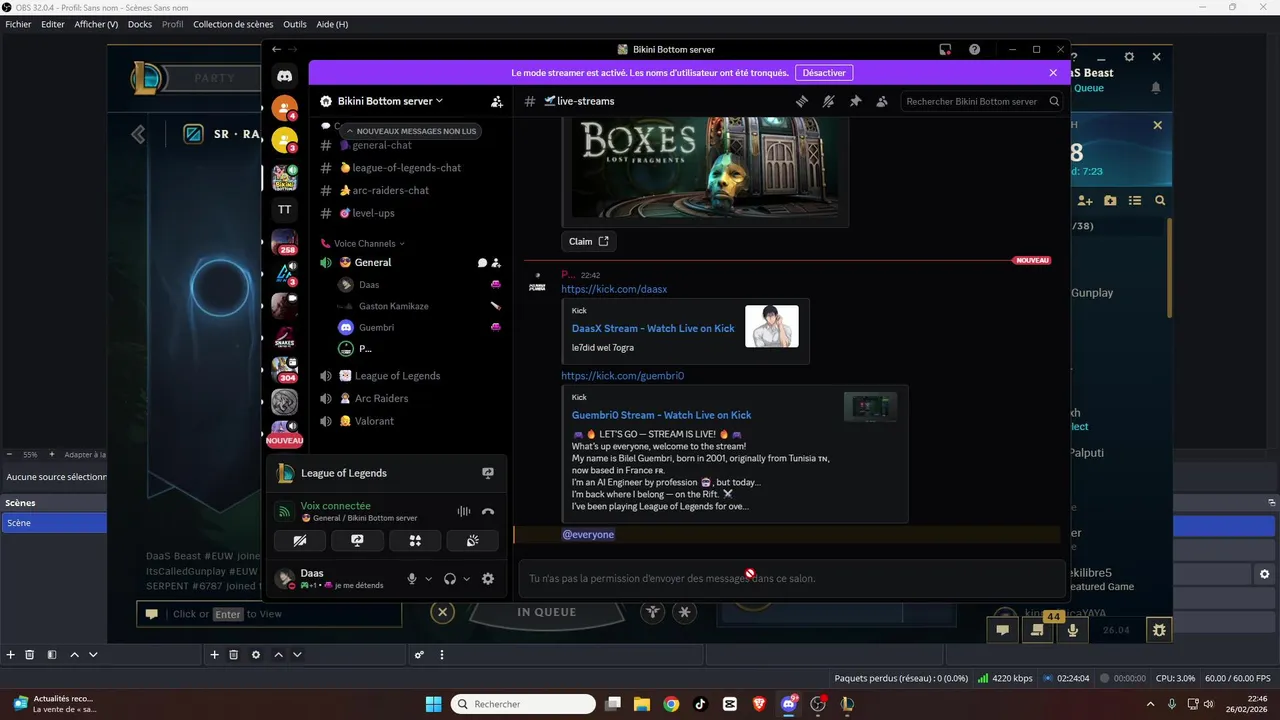Screen dimensions: 1280x720
Task: Click Désactiver in streamer mode banner
Action: (824, 73)
